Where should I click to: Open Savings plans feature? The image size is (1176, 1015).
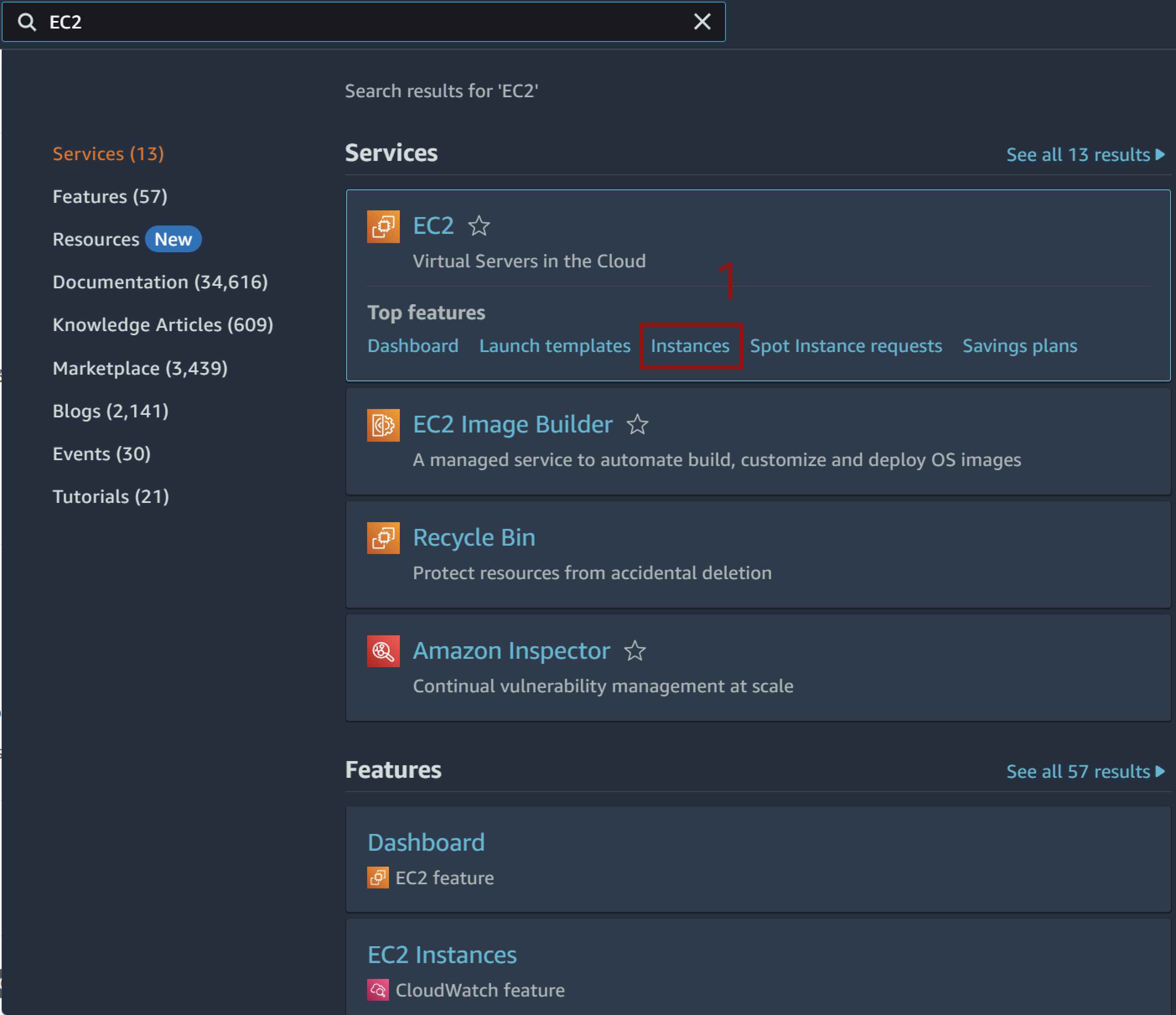(x=1020, y=346)
